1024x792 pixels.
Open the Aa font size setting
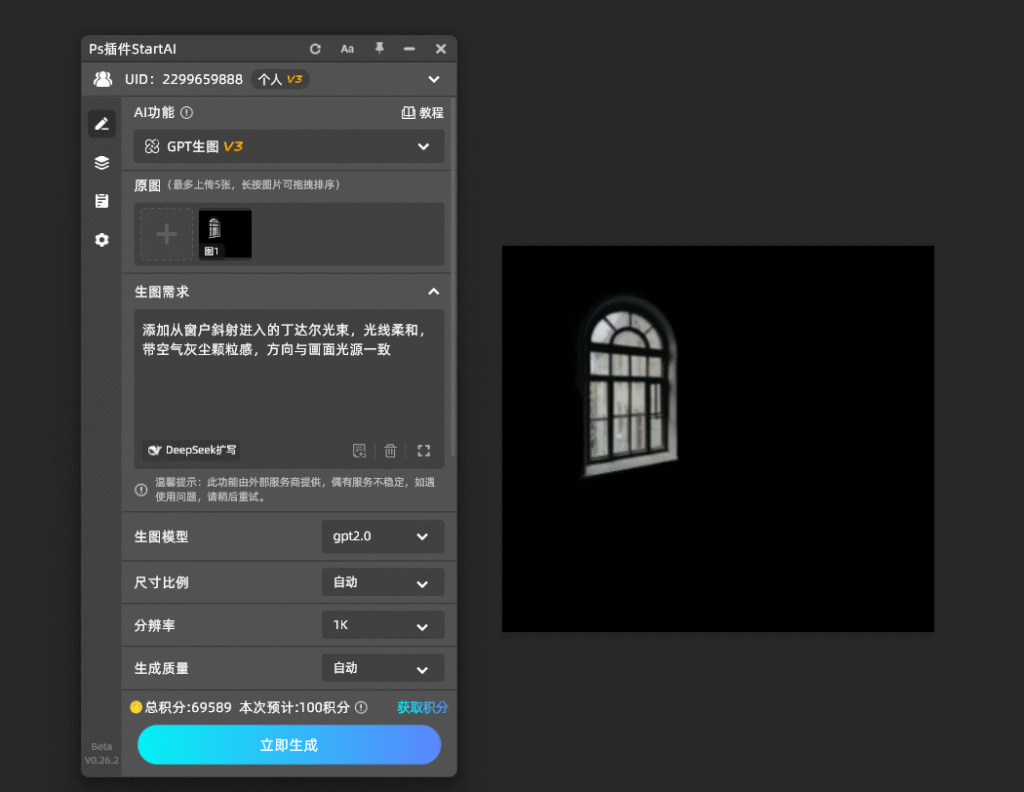347,49
